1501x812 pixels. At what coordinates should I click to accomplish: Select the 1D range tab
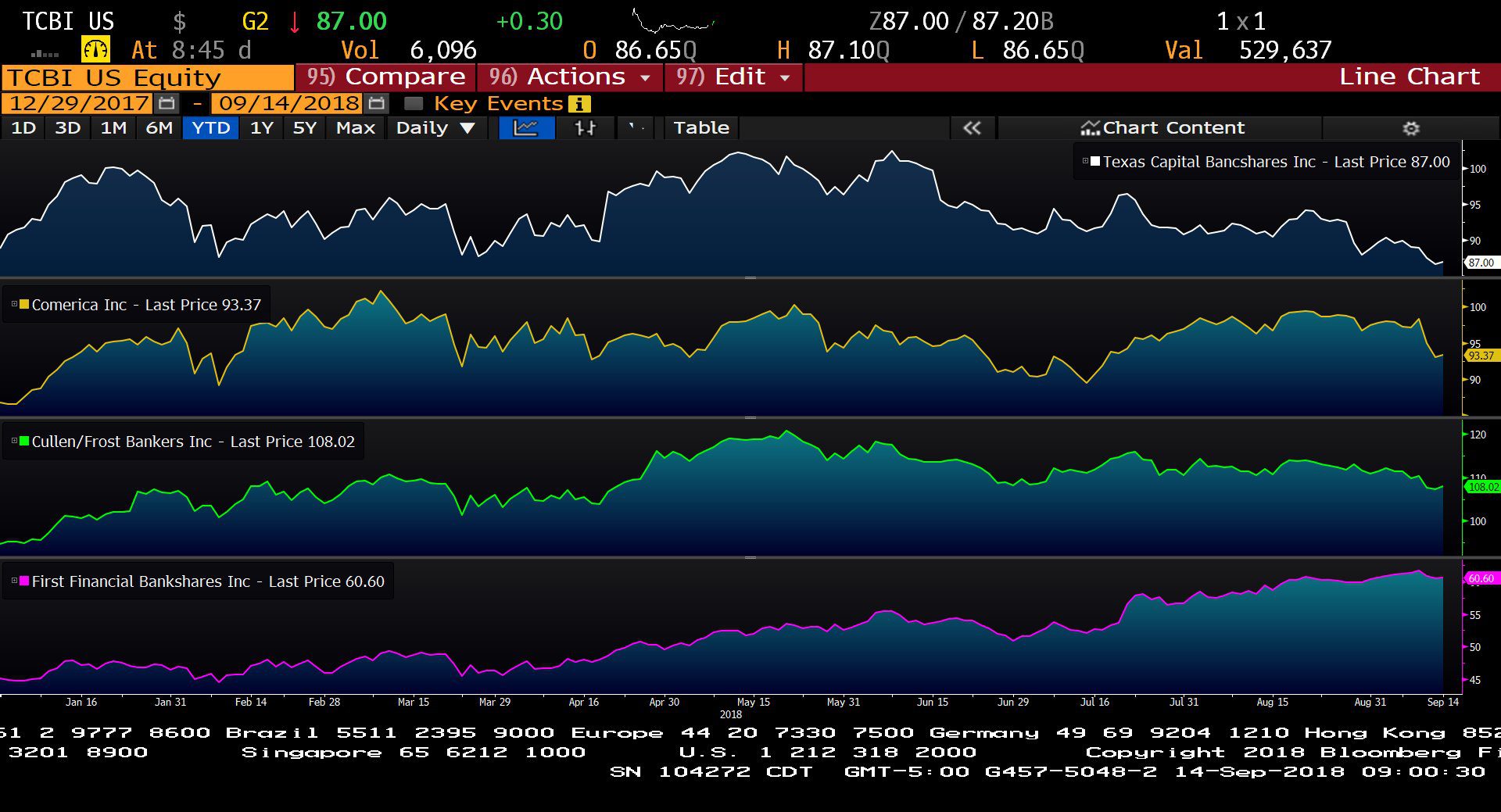[x=23, y=128]
